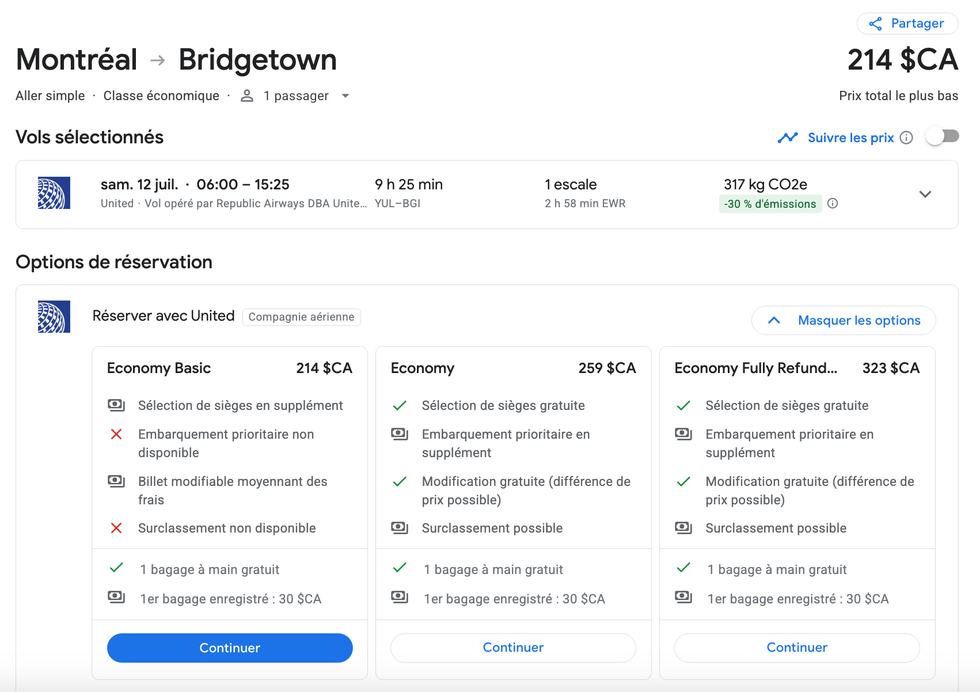Click the passenger person icon
This screenshot has height=692, width=980.
click(247, 96)
